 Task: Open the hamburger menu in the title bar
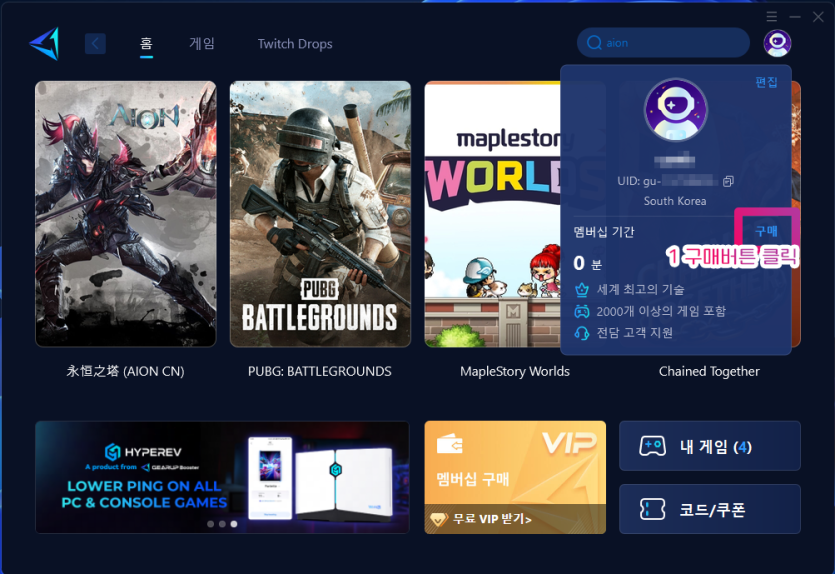click(771, 16)
